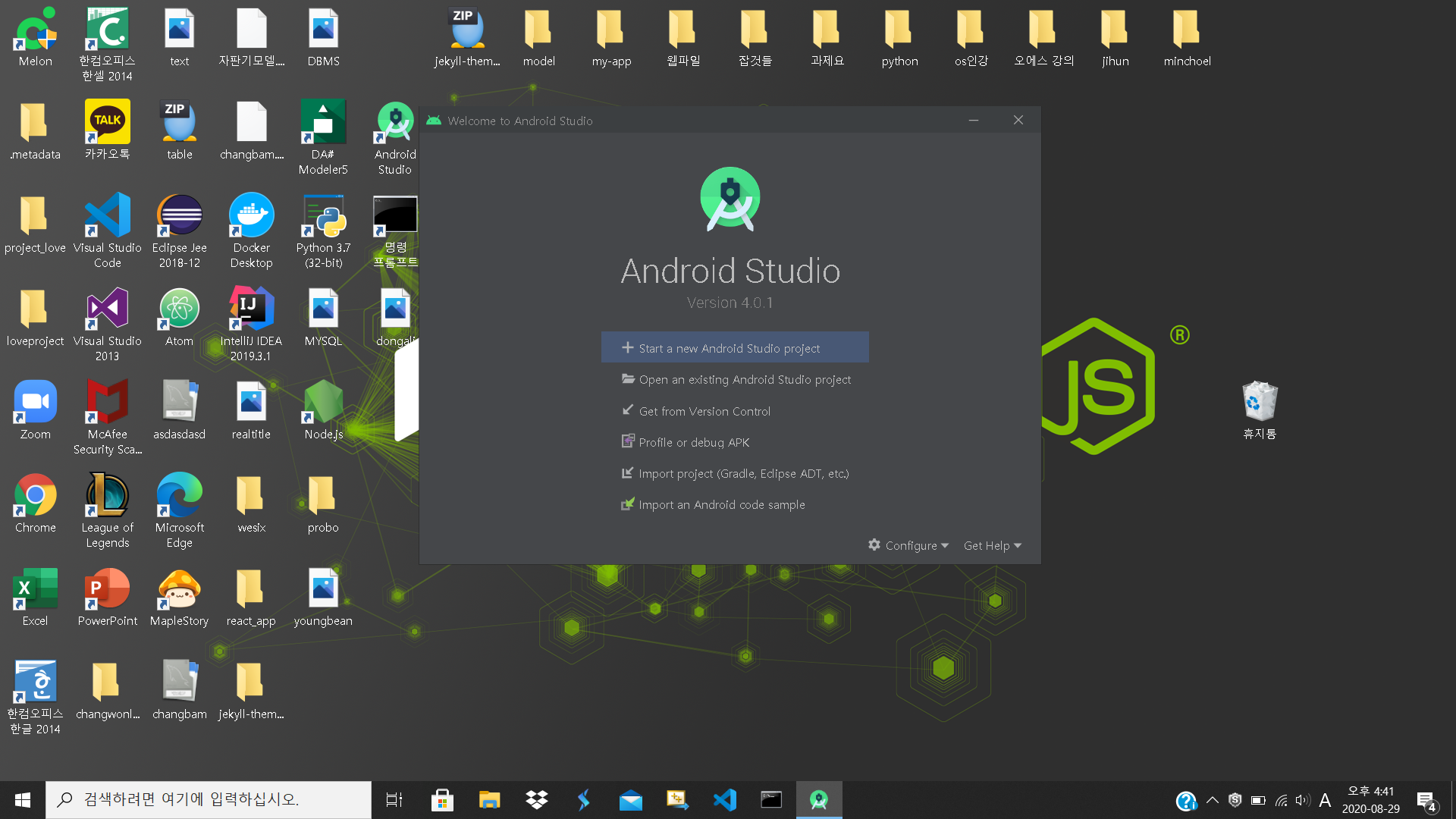Expand the Get Help dropdown
Screen dimensions: 1456x819
coord(993,545)
